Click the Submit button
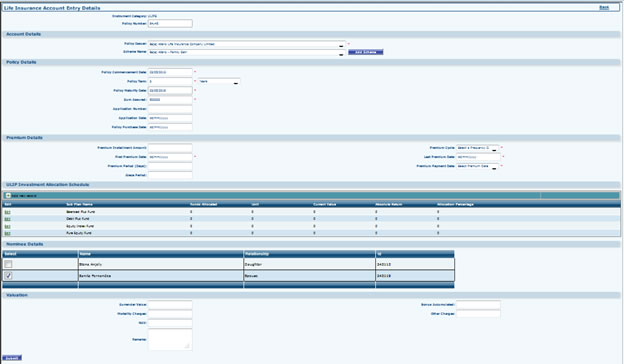This screenshot has width=624, height=364. tap(12, 358)
